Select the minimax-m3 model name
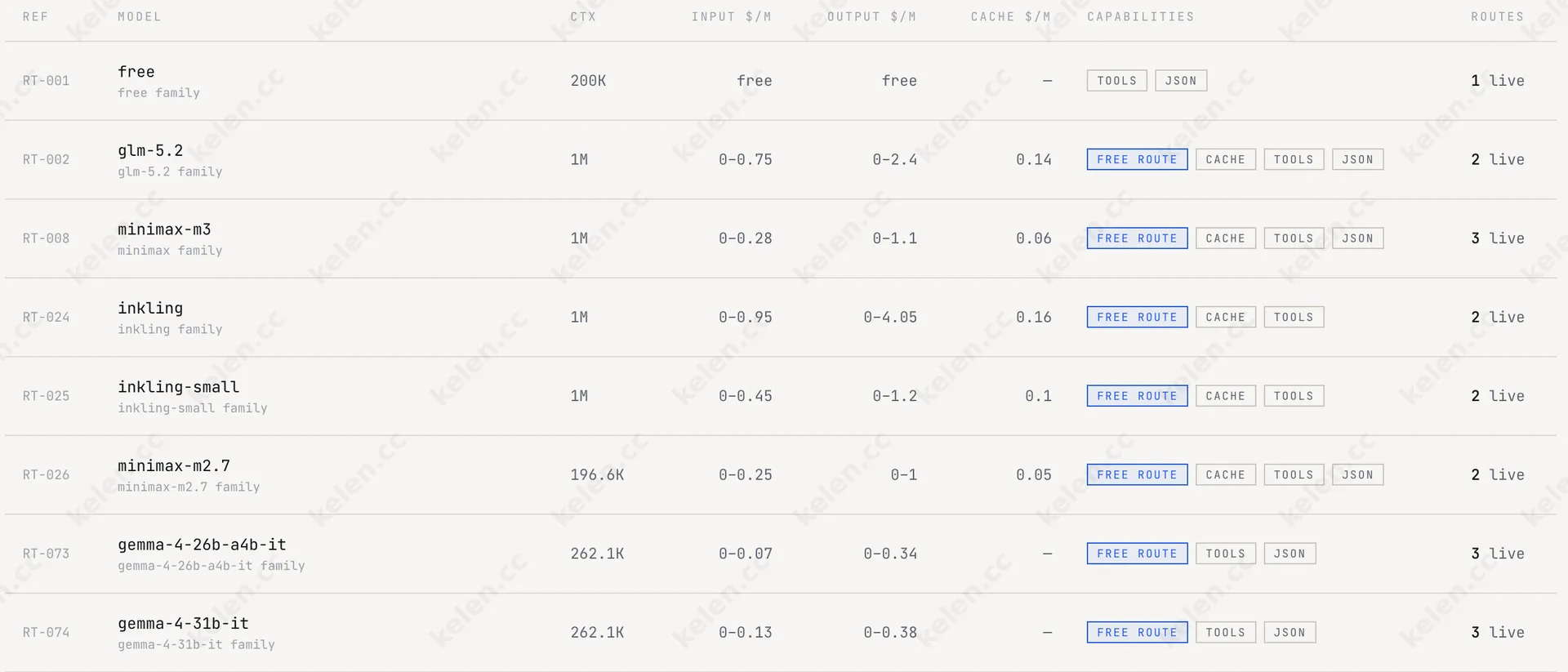 [164, 229]
